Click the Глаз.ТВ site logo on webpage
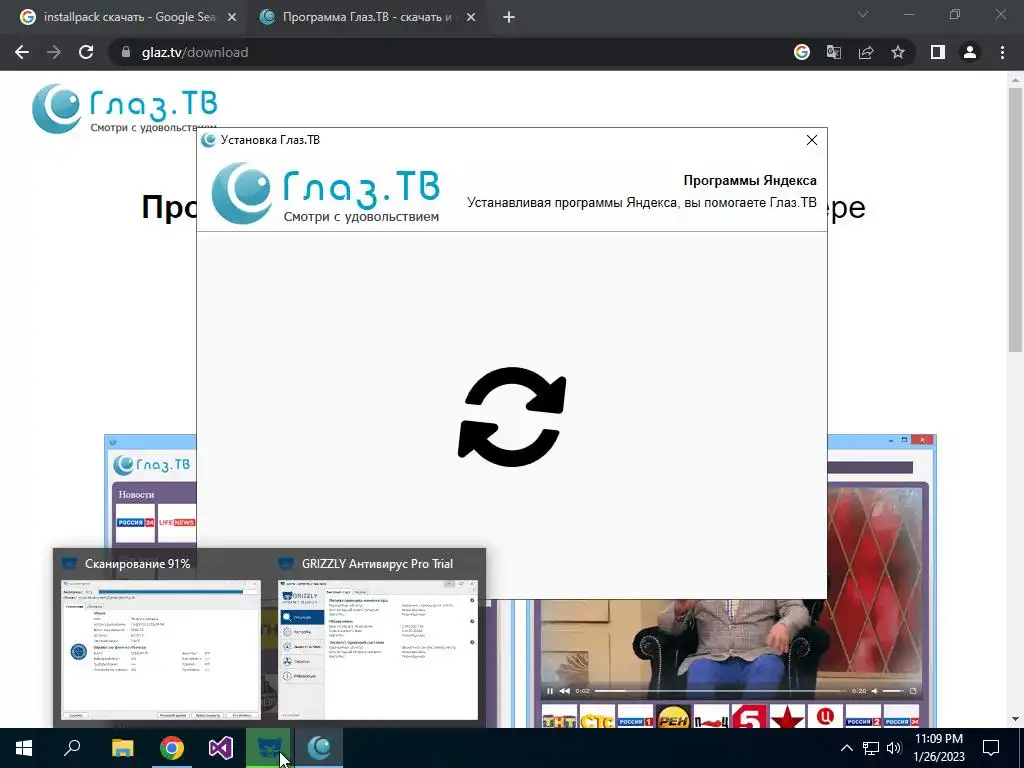 (x=125, y=108)
